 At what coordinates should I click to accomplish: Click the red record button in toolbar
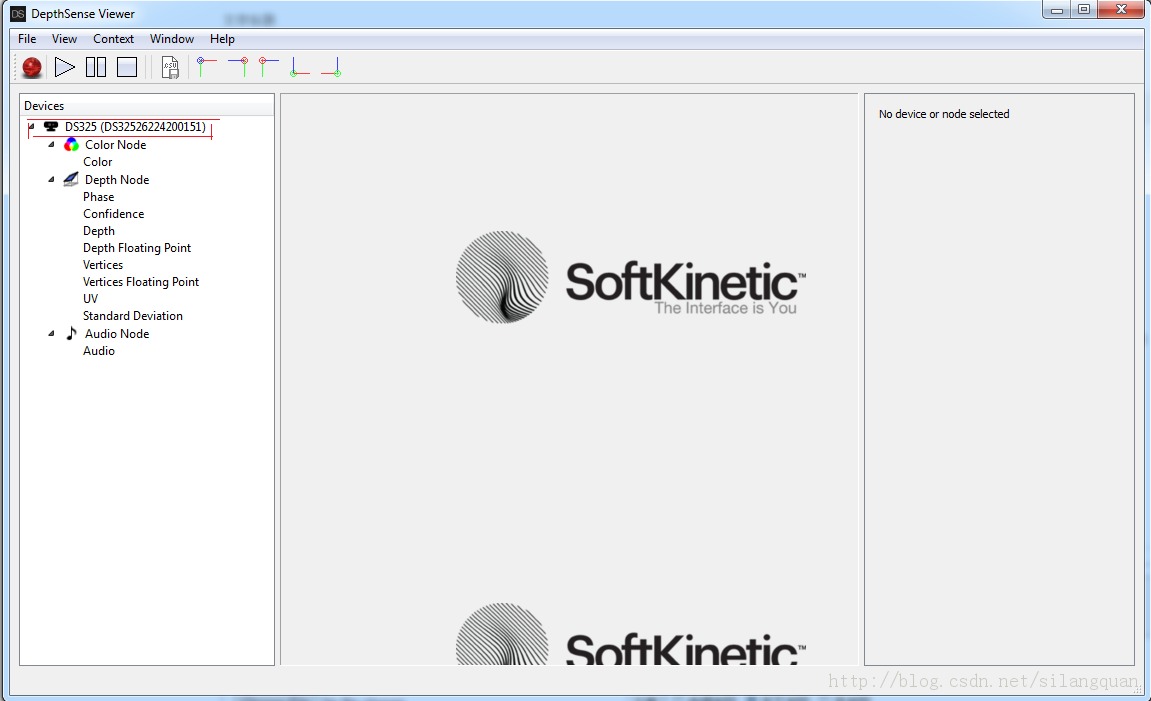coord(32,67)
